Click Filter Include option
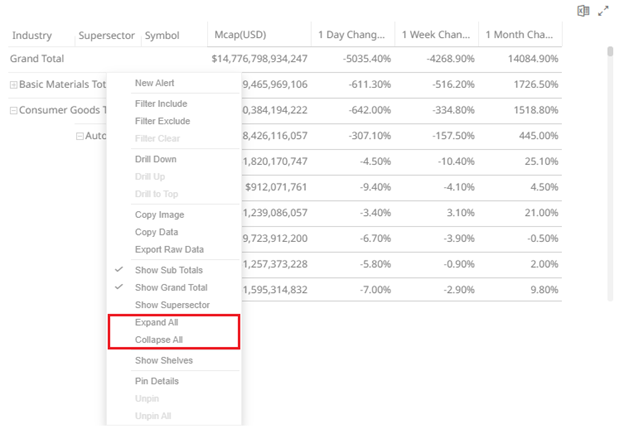This screenshot has height=429, width=624. point(161,104)
